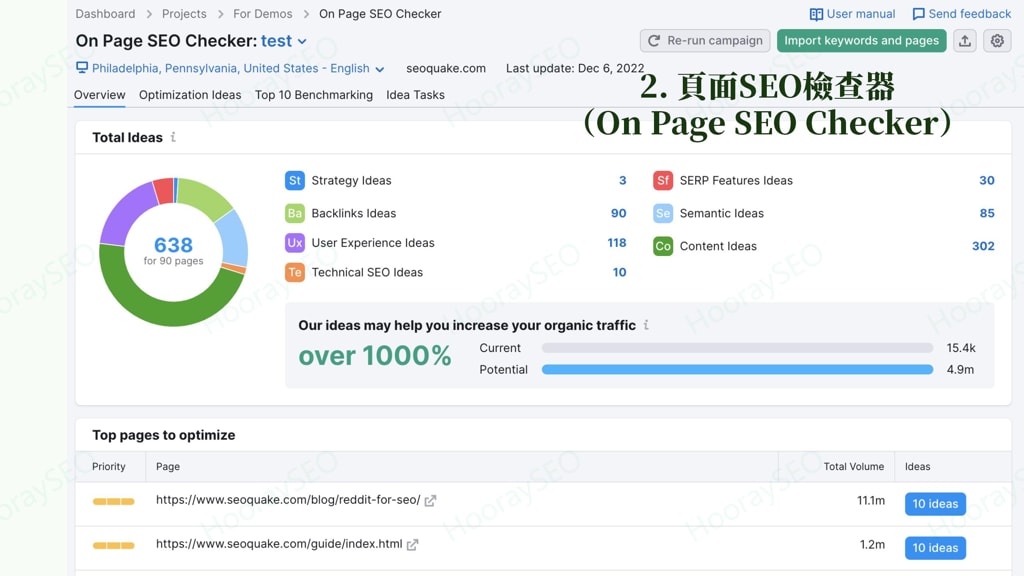Viewport: 1024px width, 576px height.
Task: Switch to the Optimization Ideas tab
Action: [x=190, y=95]
